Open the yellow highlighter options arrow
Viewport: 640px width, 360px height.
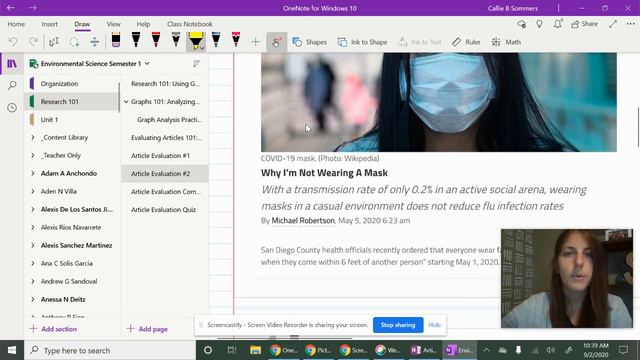tap(202, 48)
